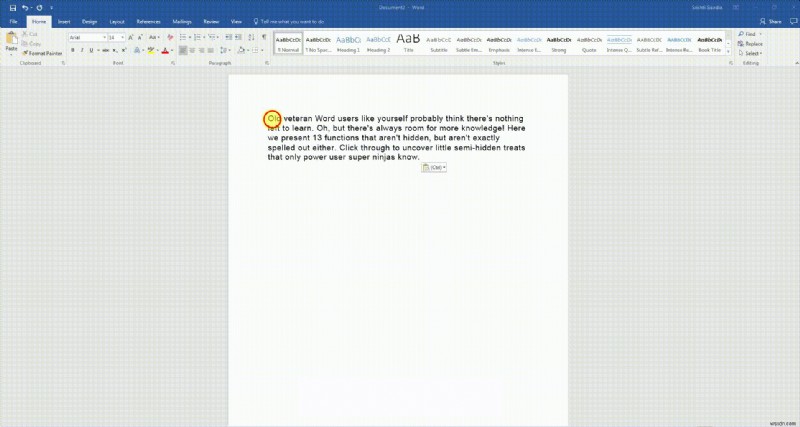
Task: Save the document from Quick Access
Action: click(13, 8)
